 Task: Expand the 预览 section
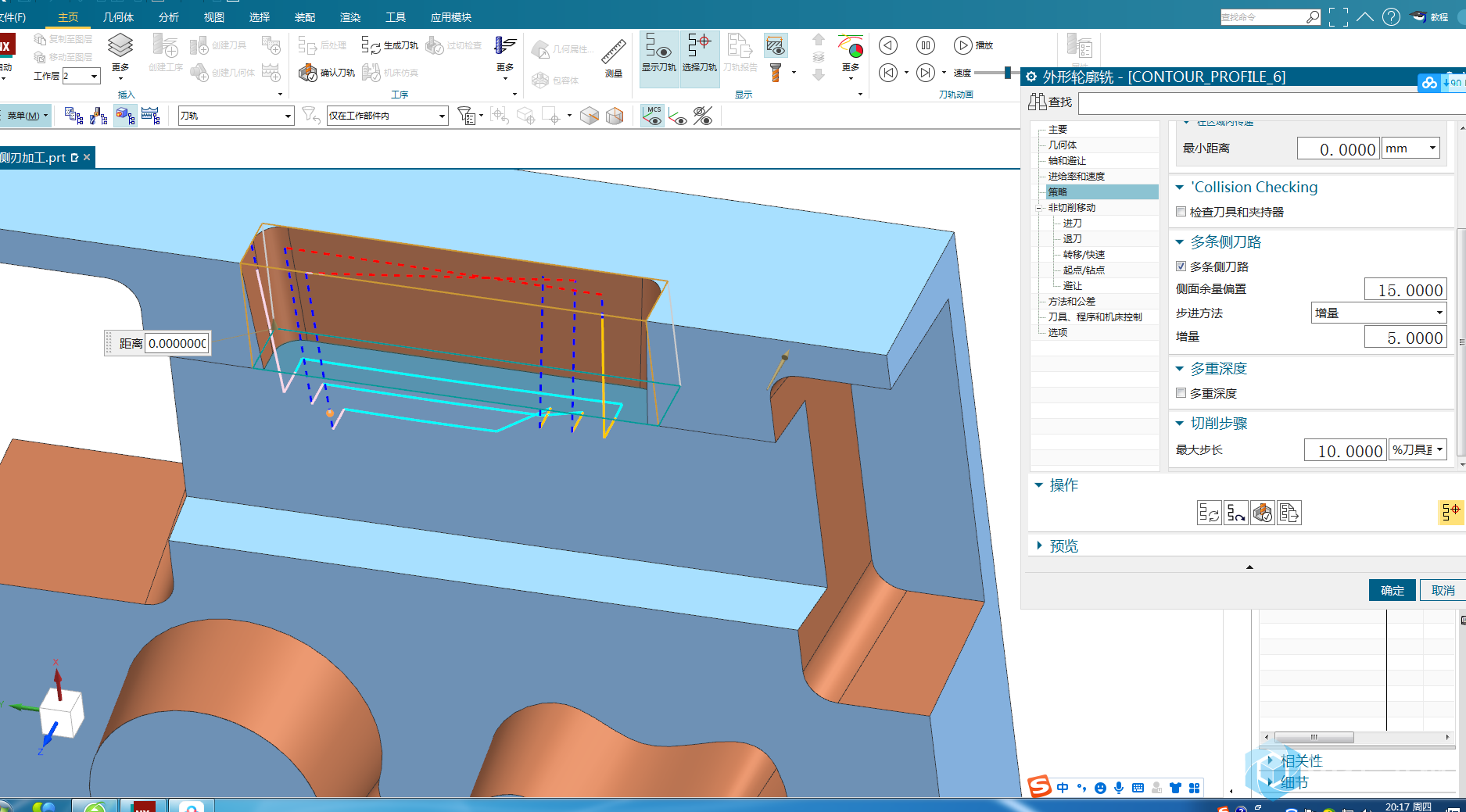[x=1039, y=546]
